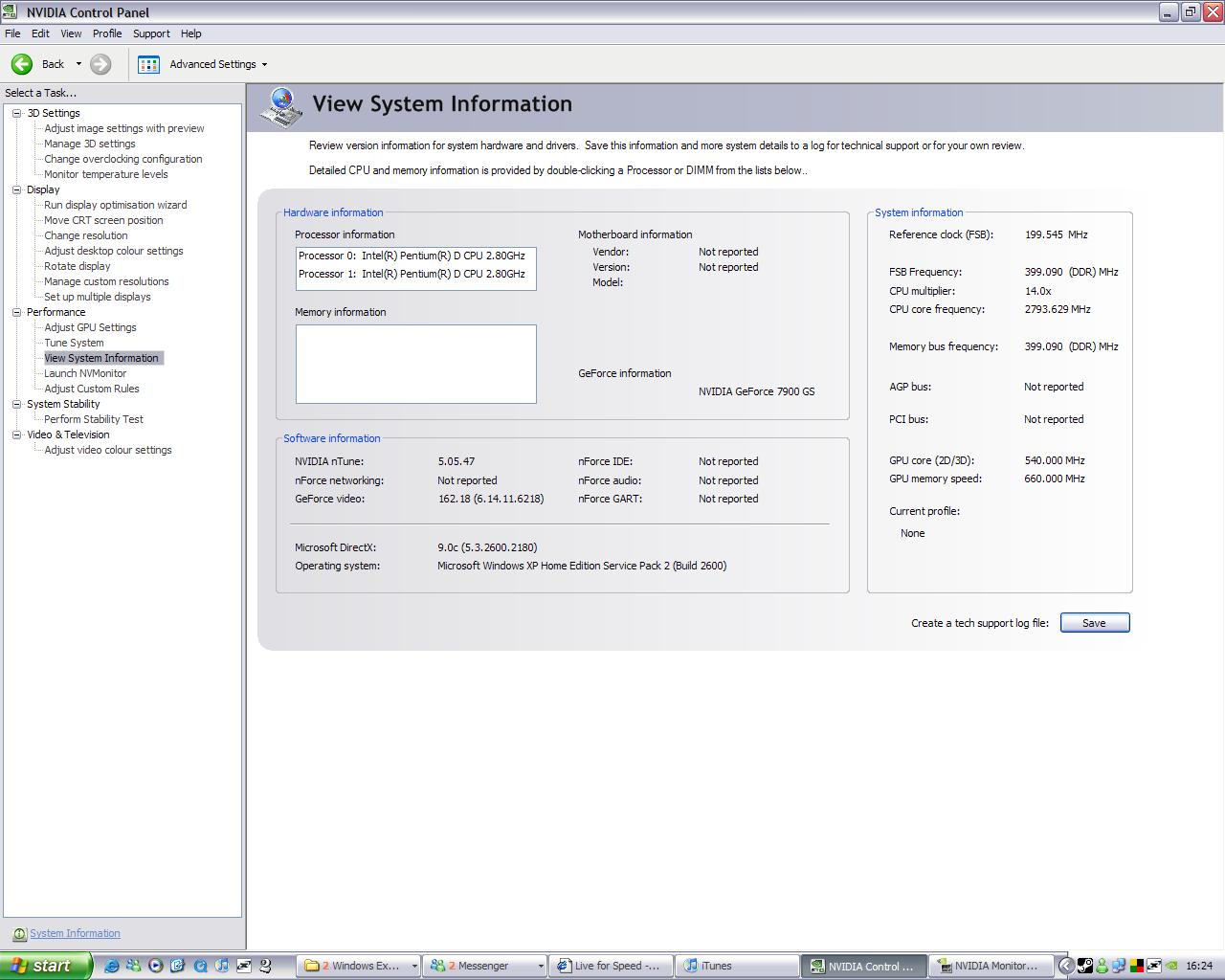1225x980 pixels.
Task: Open Perform Stability Test
Action: tap(94, 419)
